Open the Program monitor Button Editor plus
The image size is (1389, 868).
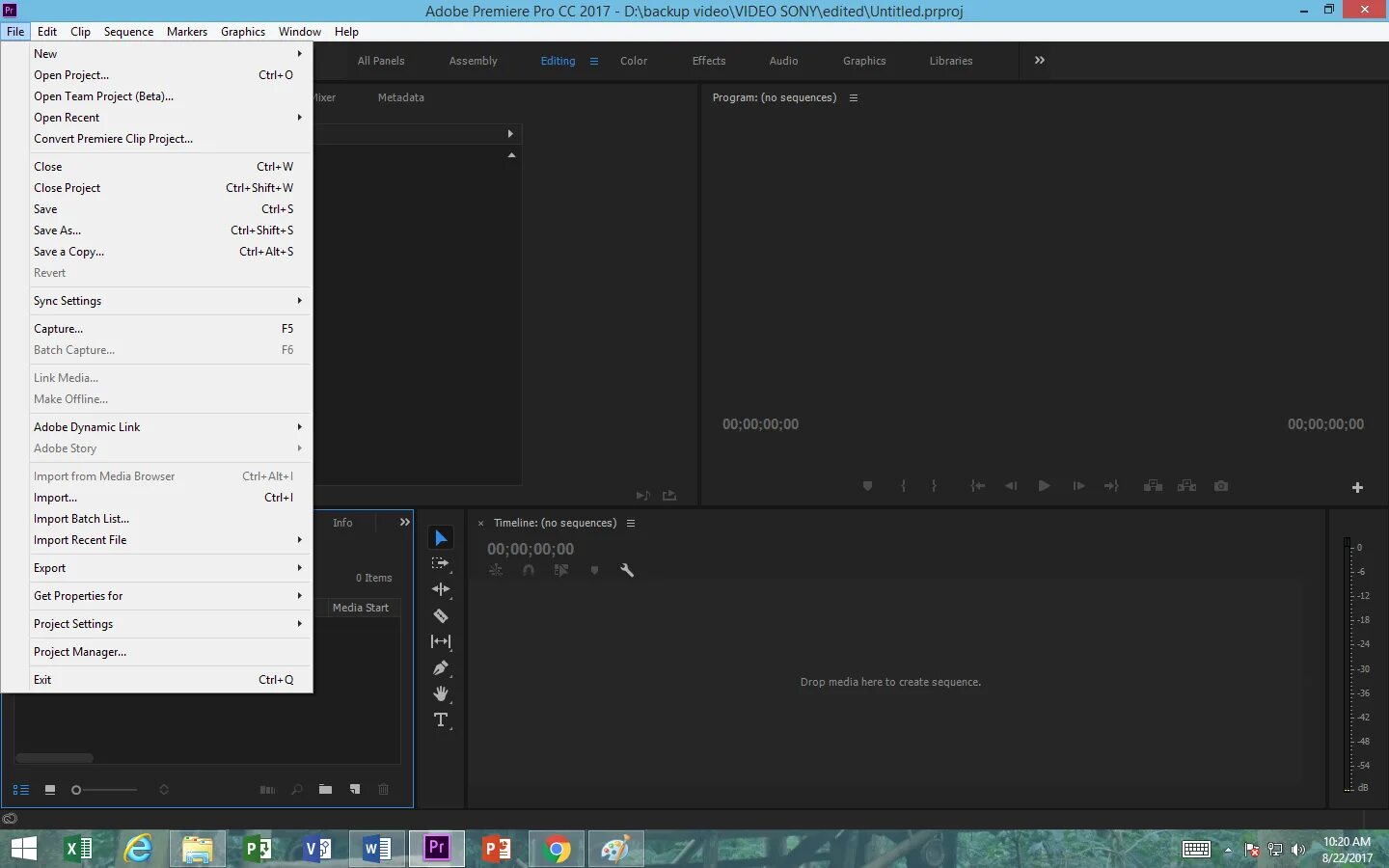[1357, 487]
